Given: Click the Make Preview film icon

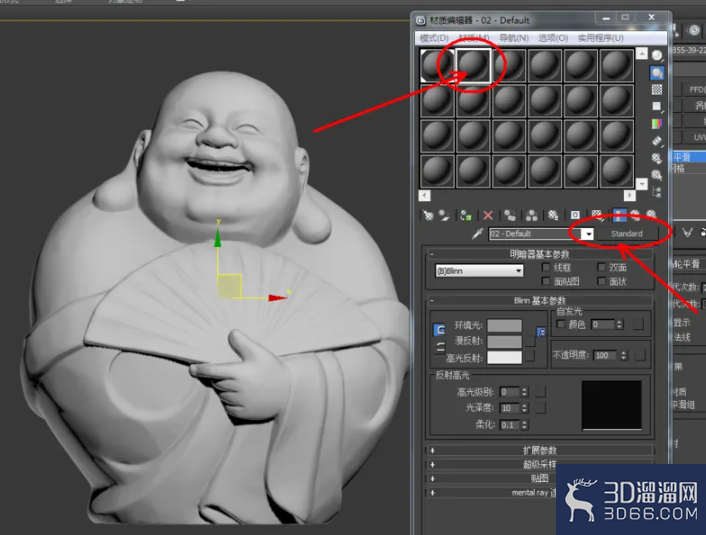Looking at the screenshot, I should click(657, 141).
